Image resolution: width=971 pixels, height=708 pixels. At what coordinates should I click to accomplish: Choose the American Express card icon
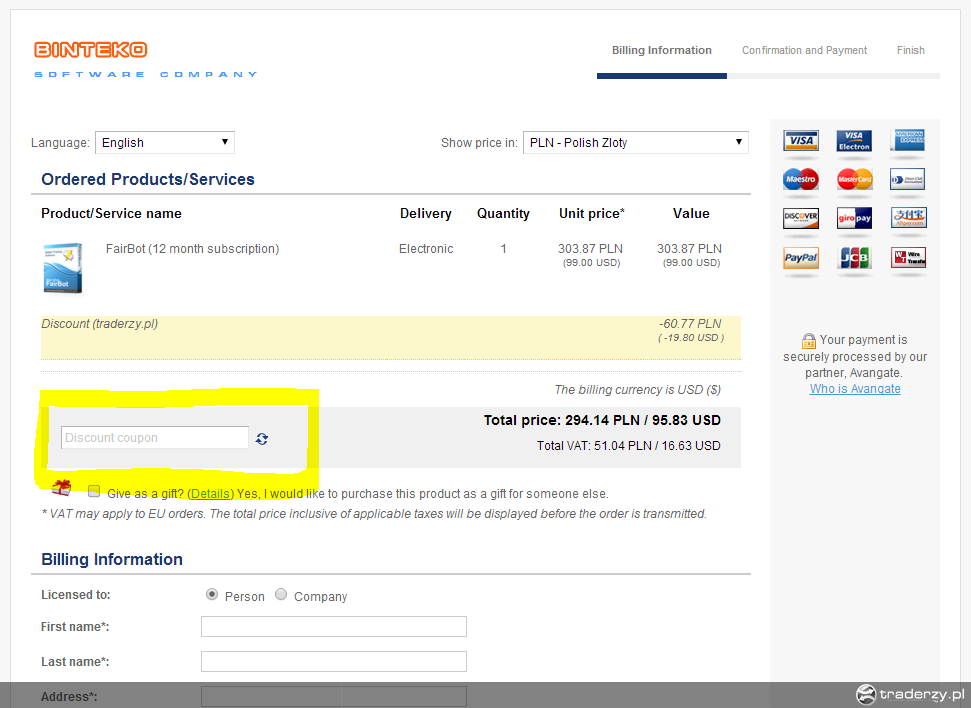[x=908, y=141]
